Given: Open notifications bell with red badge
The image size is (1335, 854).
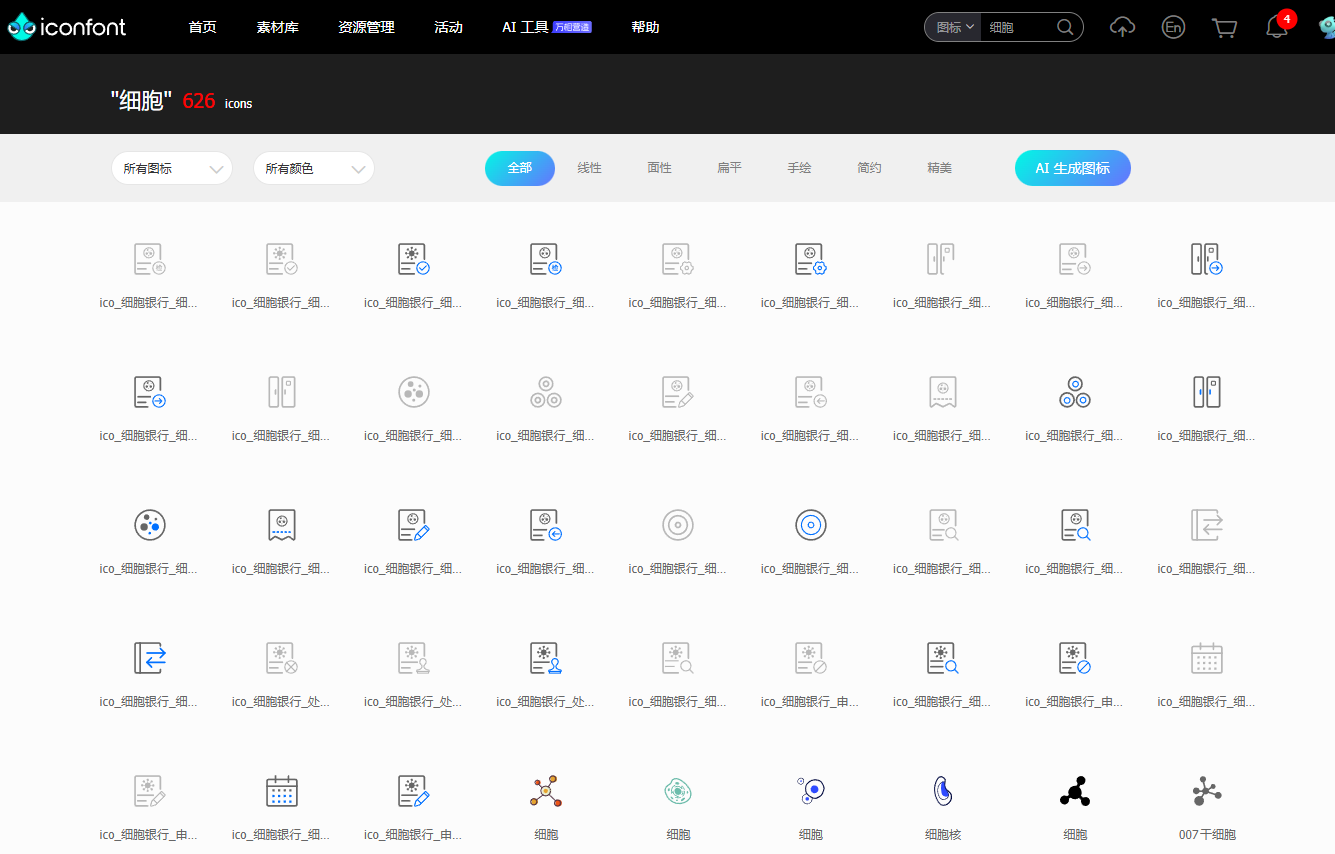Looking at the screenshot, I should coord(1277,27).
